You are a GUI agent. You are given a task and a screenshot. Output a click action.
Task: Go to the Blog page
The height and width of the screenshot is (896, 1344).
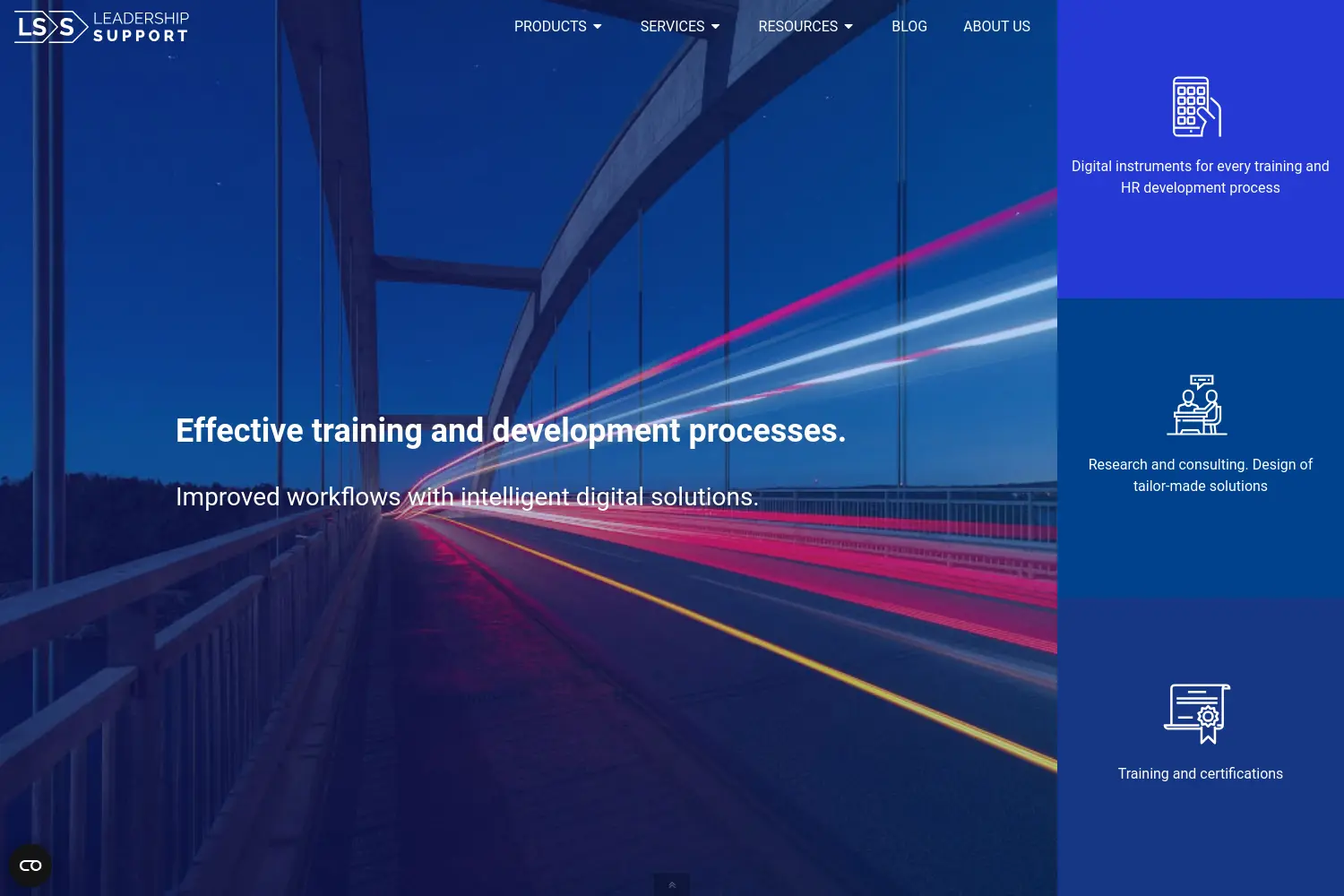click(x=909, y=27)
